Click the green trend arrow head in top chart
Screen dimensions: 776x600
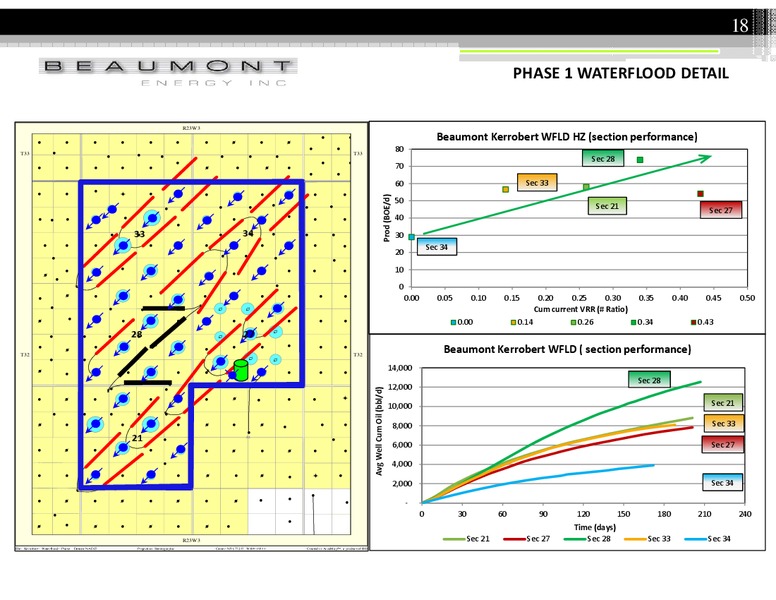705,158
